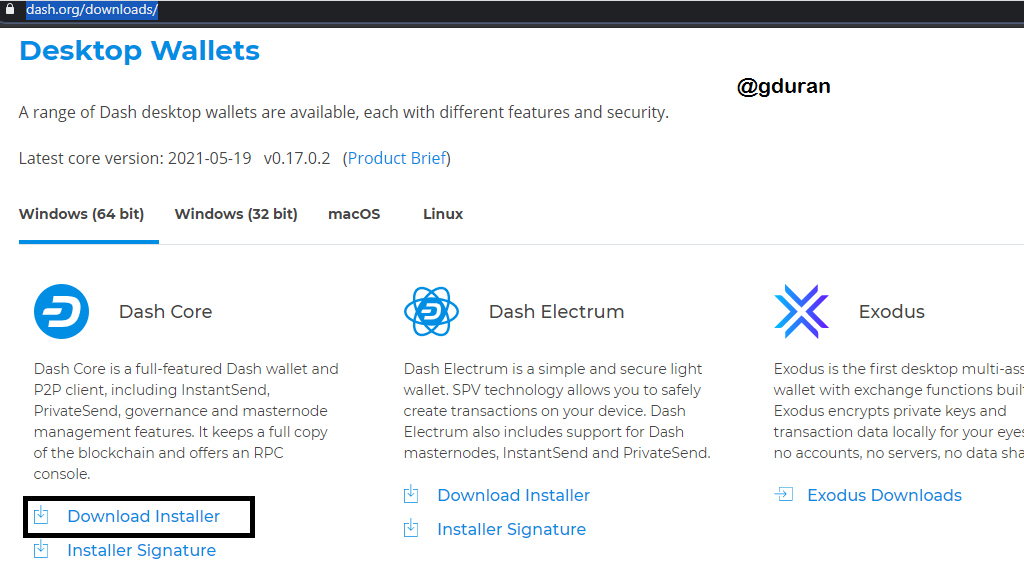The height and width of the screenshot is (561, 1024).
Task: Select the Windows (64 bit) tab
Action: 82,214
